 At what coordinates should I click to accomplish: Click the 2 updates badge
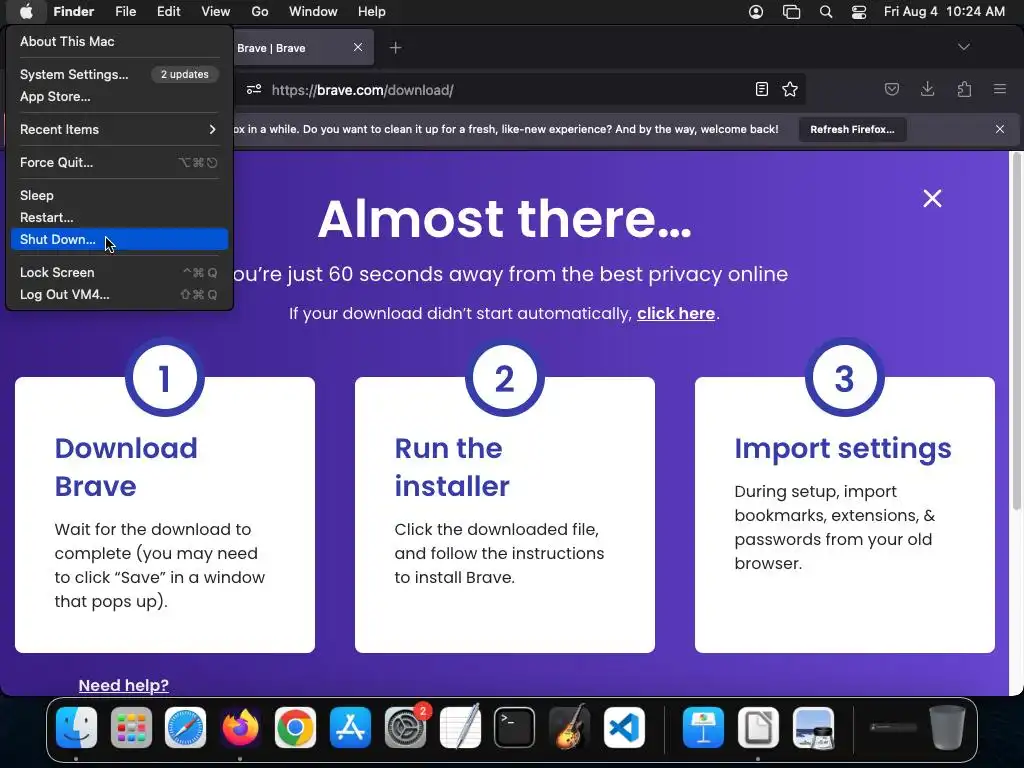(x=185, y=74)
